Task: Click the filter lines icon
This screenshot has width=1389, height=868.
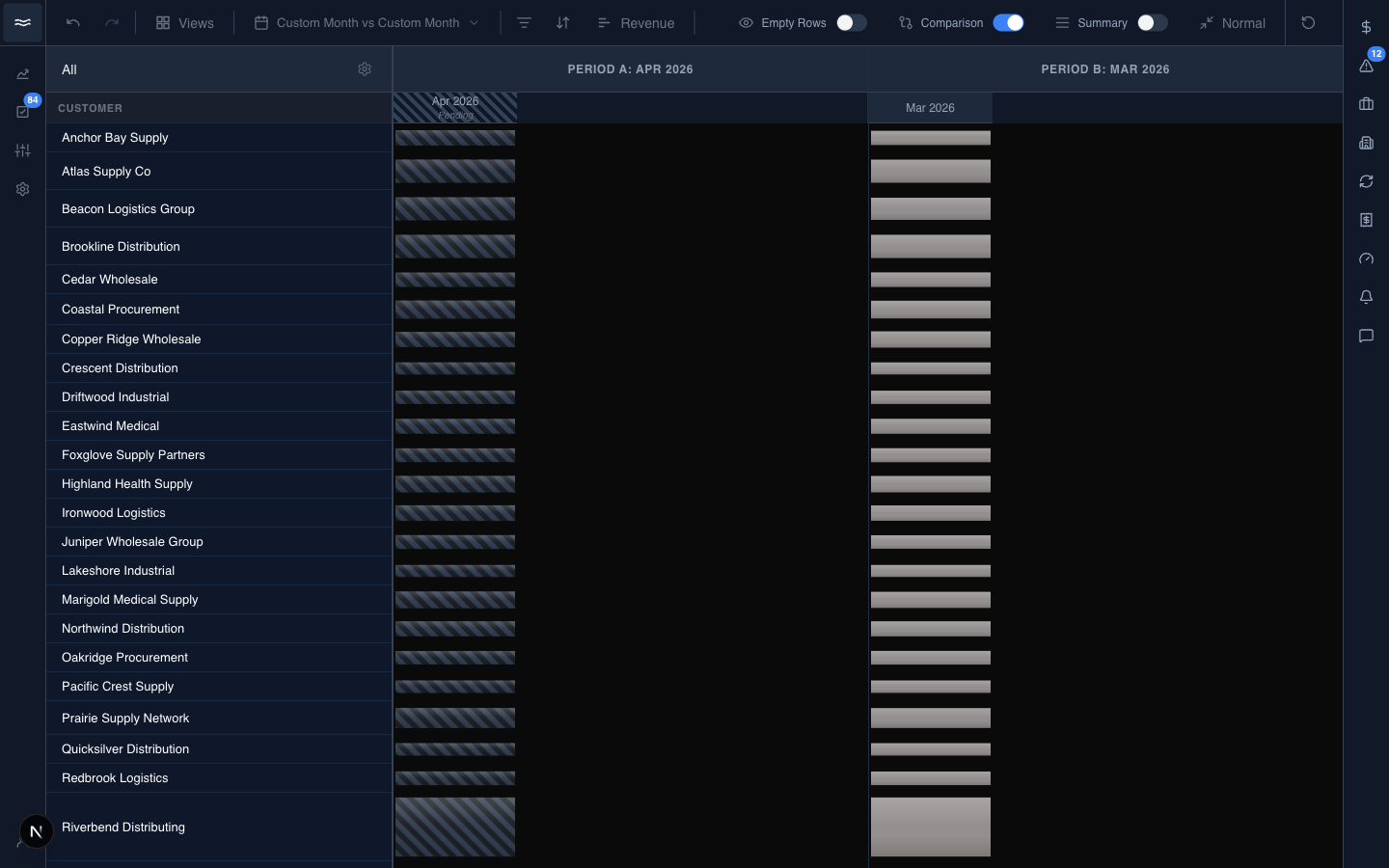Action: 524,22
